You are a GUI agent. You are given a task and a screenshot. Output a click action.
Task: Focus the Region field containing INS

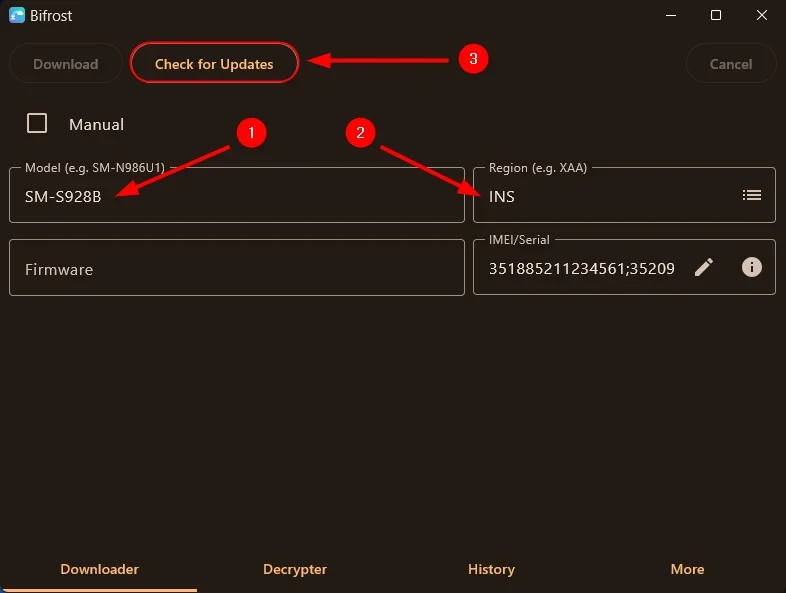point(624,195)
